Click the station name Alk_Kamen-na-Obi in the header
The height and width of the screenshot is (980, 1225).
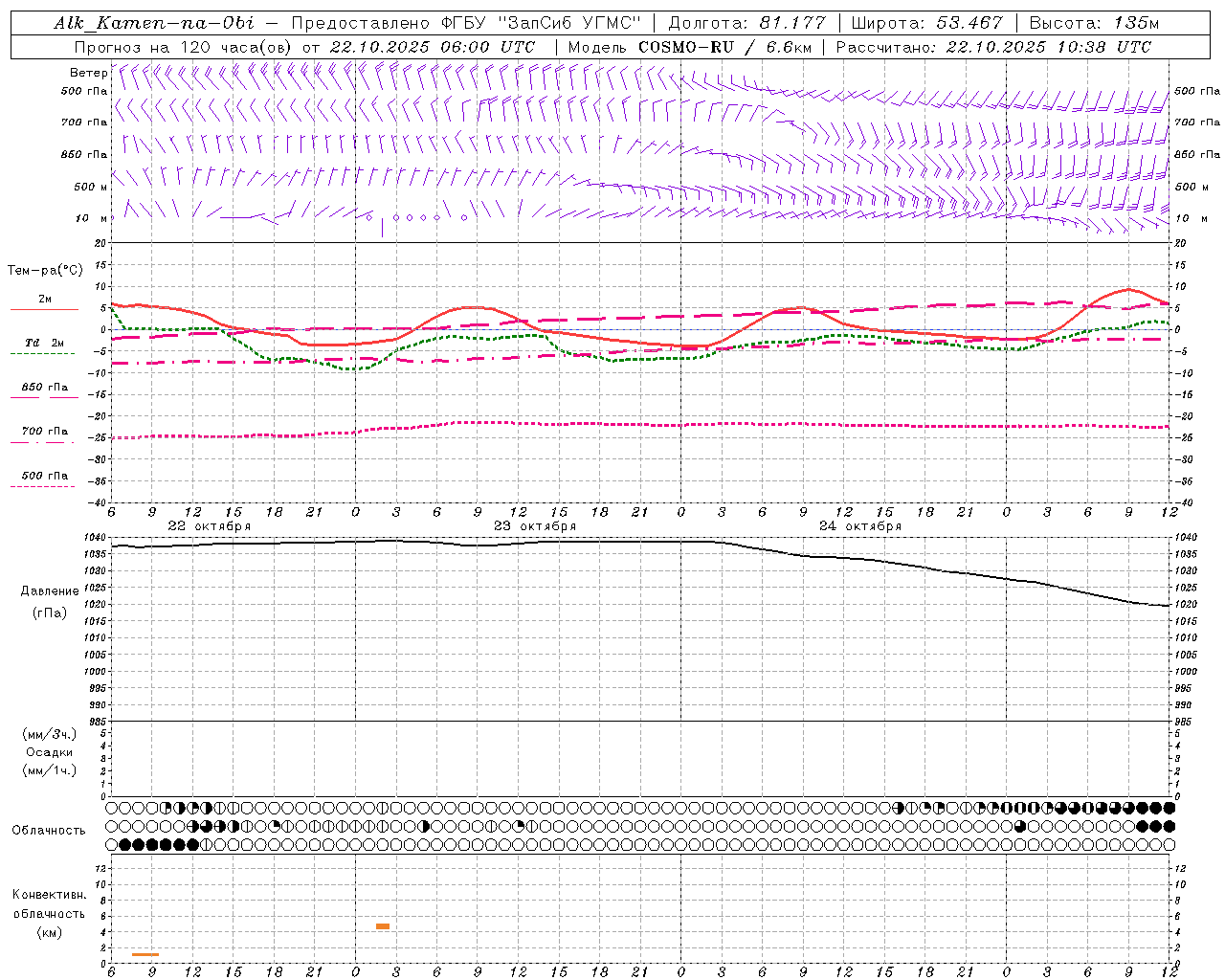click(153, 23)
